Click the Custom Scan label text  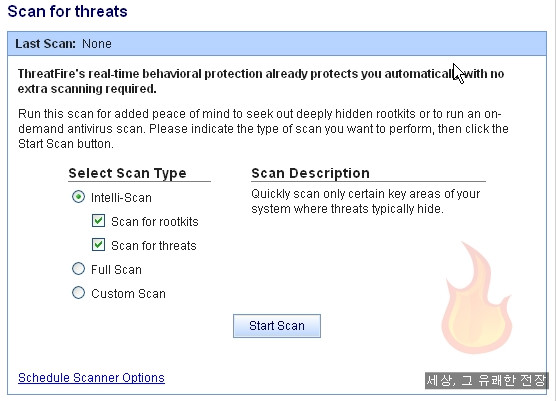click(x=128, y=294)
